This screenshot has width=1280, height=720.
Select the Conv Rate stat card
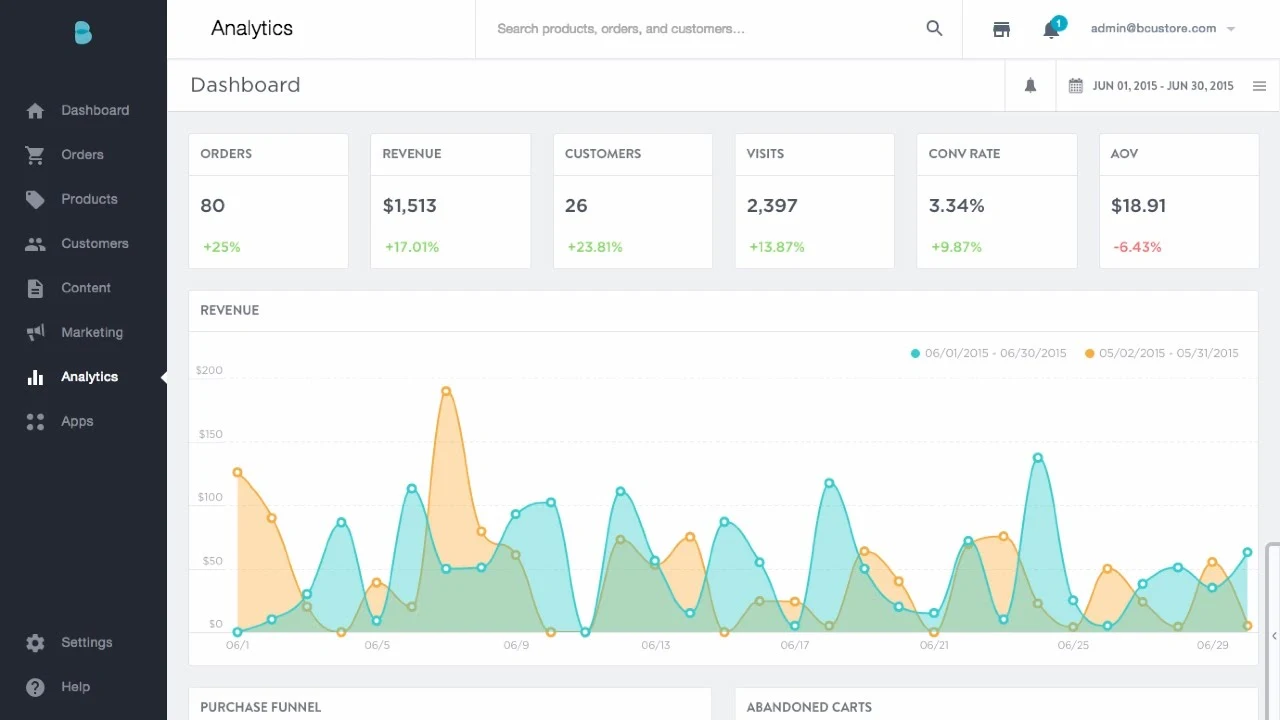coord(996,202)
